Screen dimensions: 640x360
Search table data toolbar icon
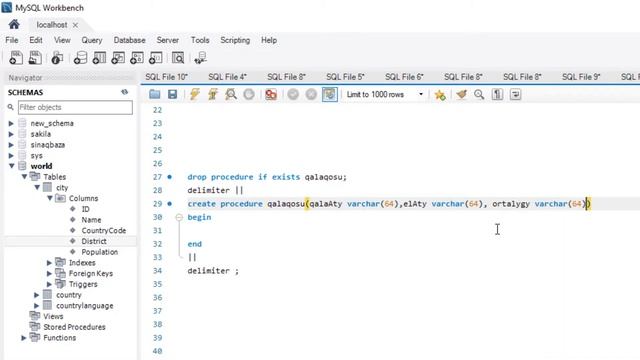coord(178,58)
